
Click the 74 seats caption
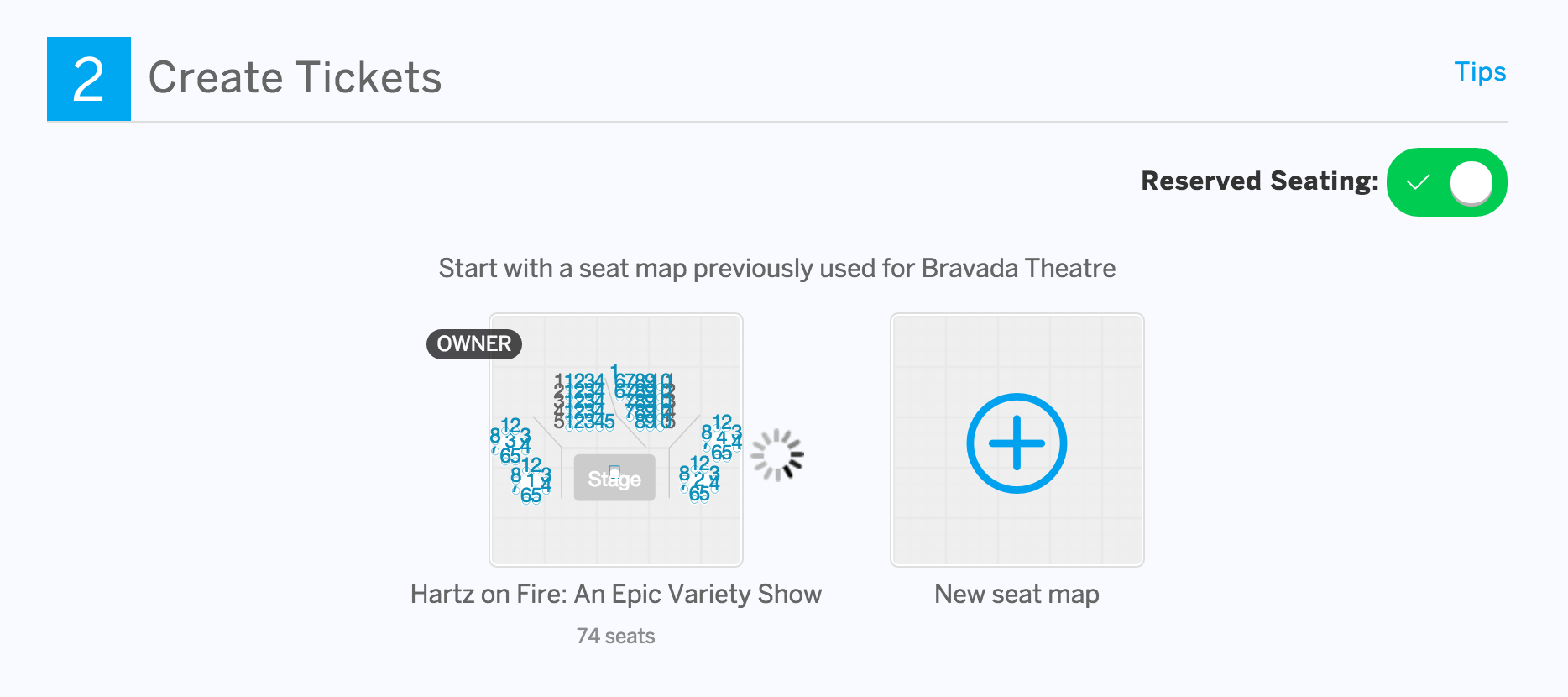616,636
